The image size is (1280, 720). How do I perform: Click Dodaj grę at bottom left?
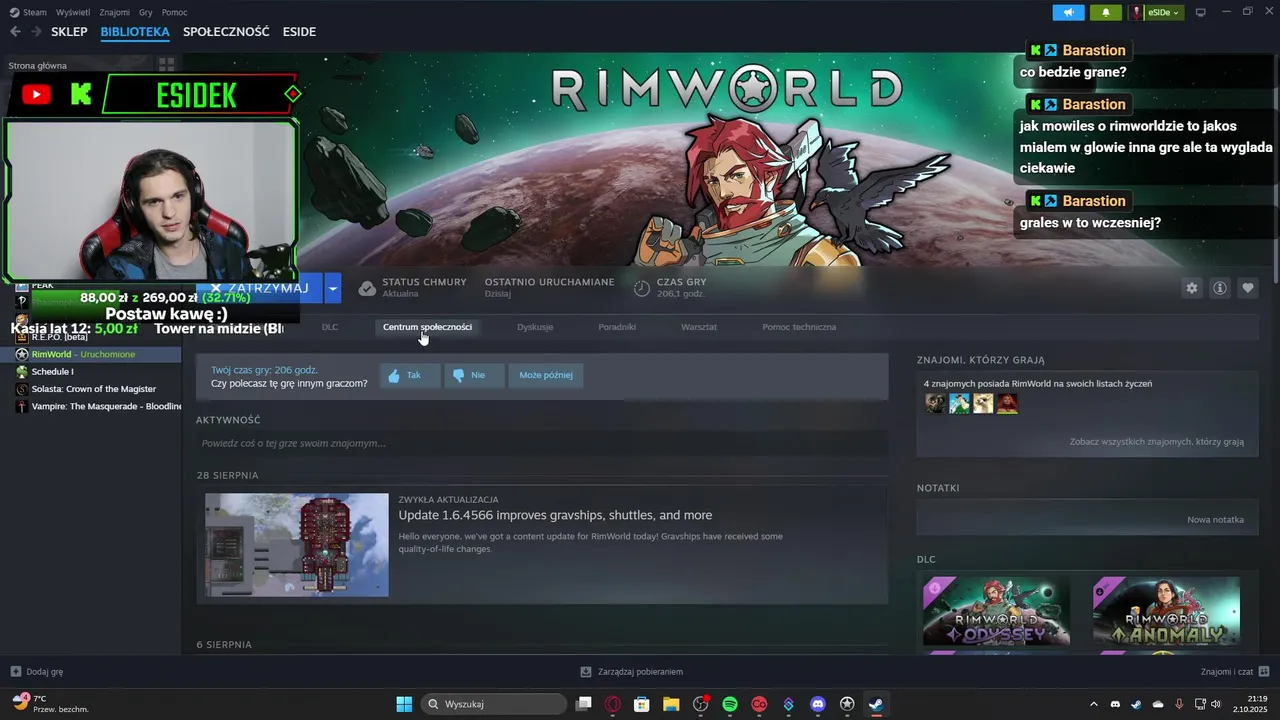tap(37, 672)
